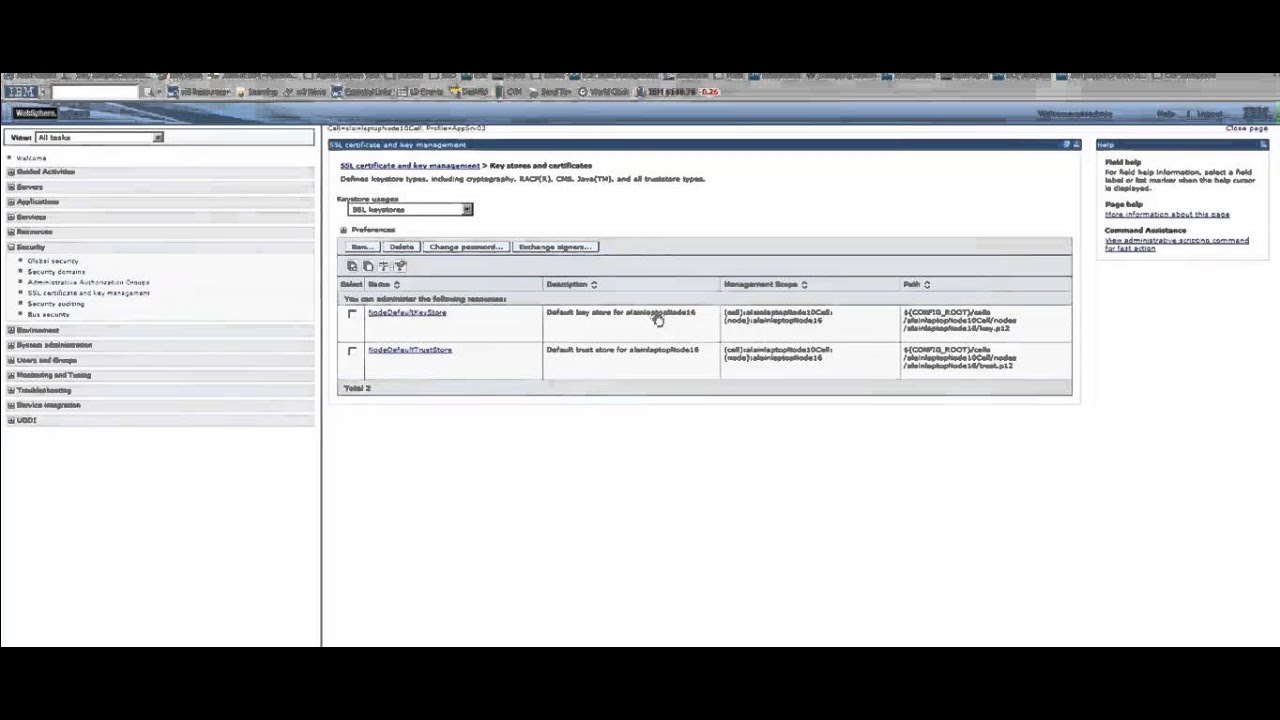Expand UDDI navigation group
Image resolution: width=1280 pixels, height=720 pixels.
tap(11, 420)
